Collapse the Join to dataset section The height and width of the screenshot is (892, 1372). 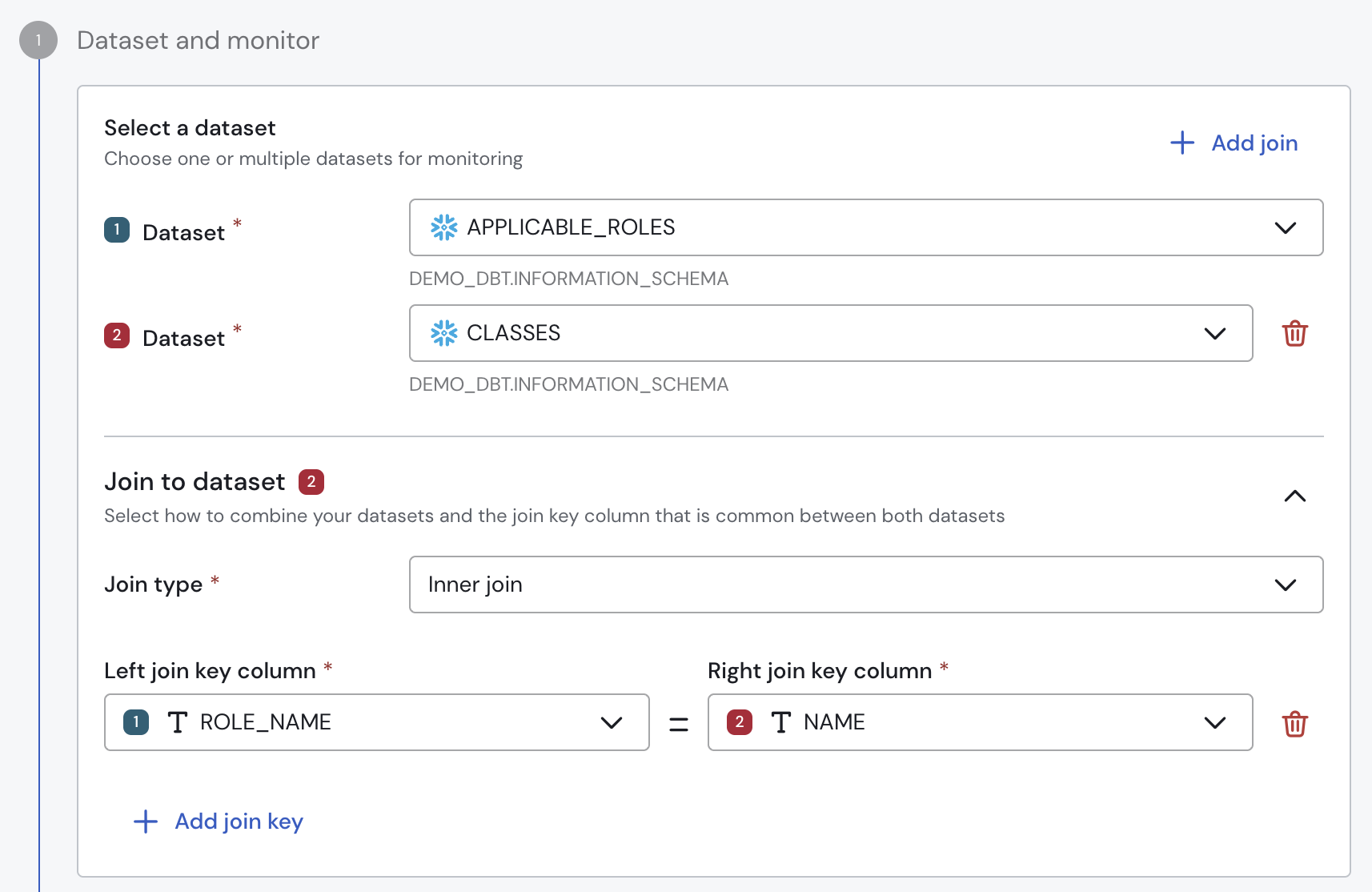pyautogui.click(x=1294, y=496)
